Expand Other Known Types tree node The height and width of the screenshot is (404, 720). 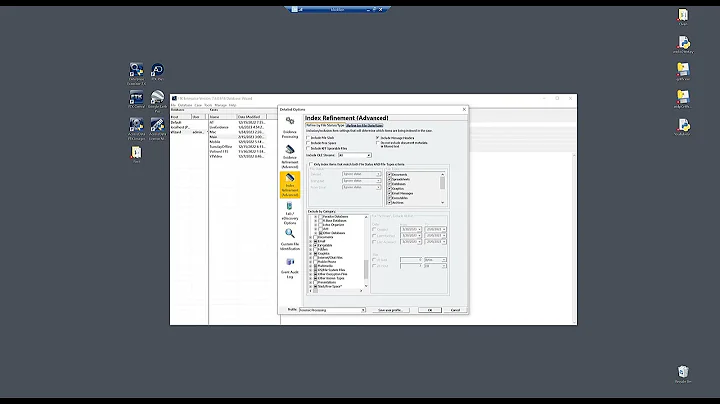pos(310,278)
